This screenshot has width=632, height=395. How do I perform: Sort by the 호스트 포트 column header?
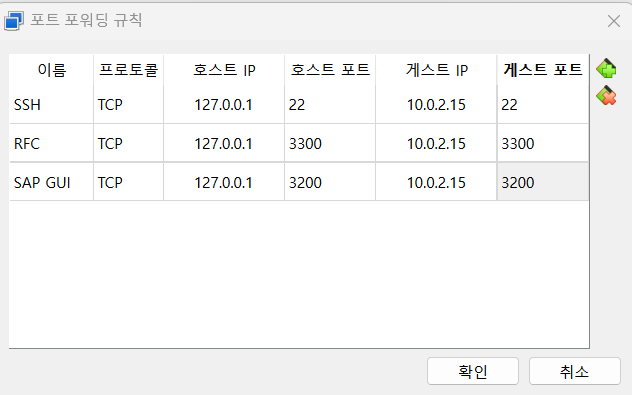[x=330, y=70]
